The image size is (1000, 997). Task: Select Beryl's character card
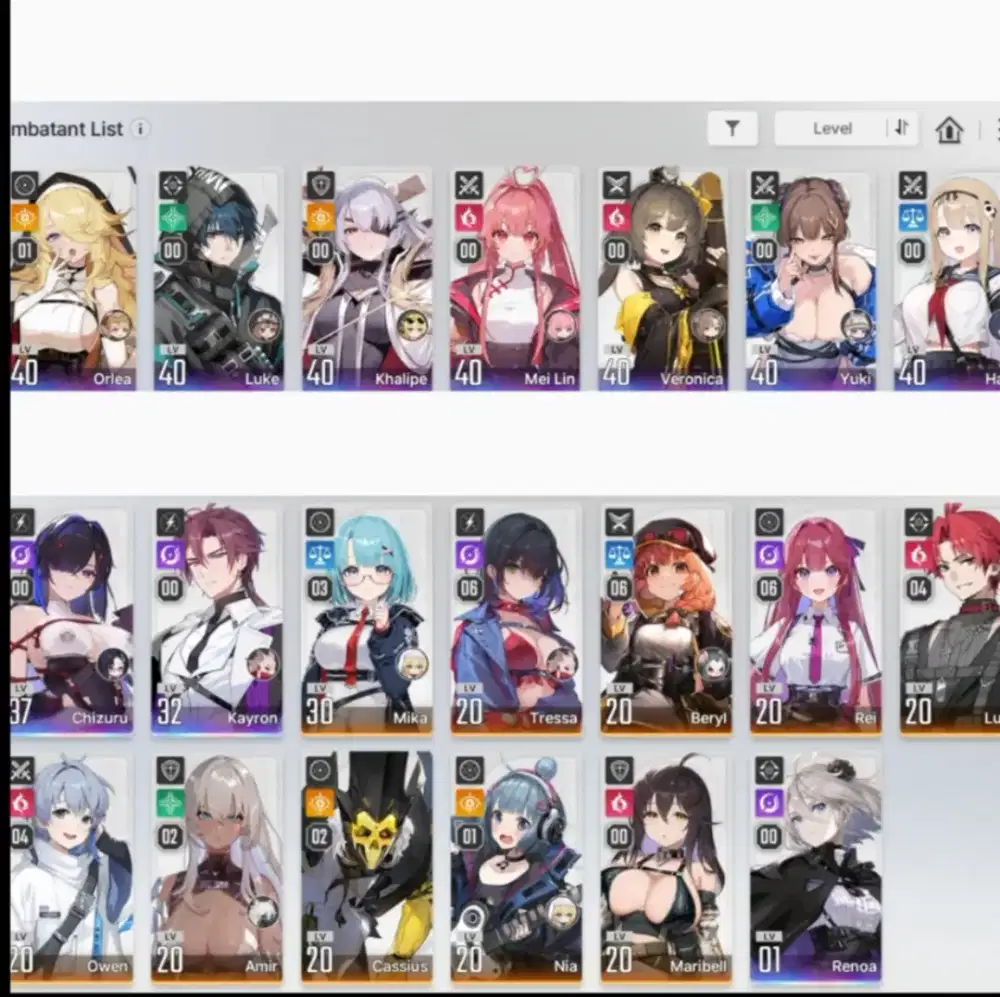(x=666, y=620)
